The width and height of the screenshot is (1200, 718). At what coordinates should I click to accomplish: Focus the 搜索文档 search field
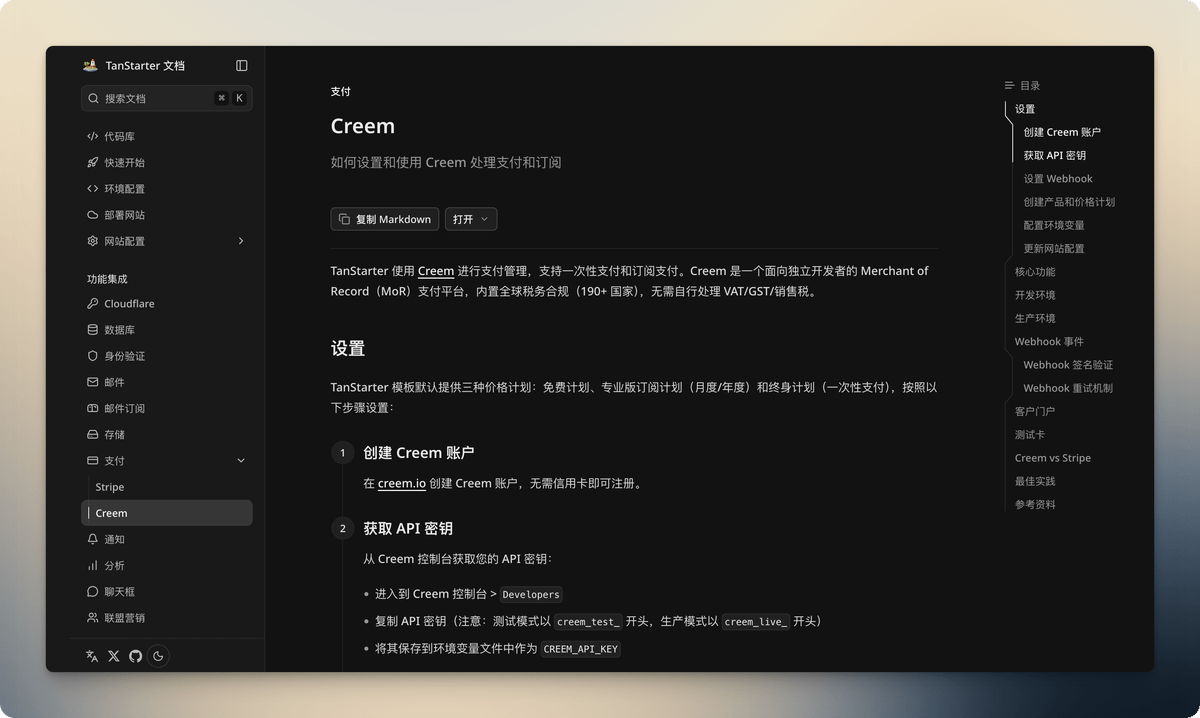point(167,98)
